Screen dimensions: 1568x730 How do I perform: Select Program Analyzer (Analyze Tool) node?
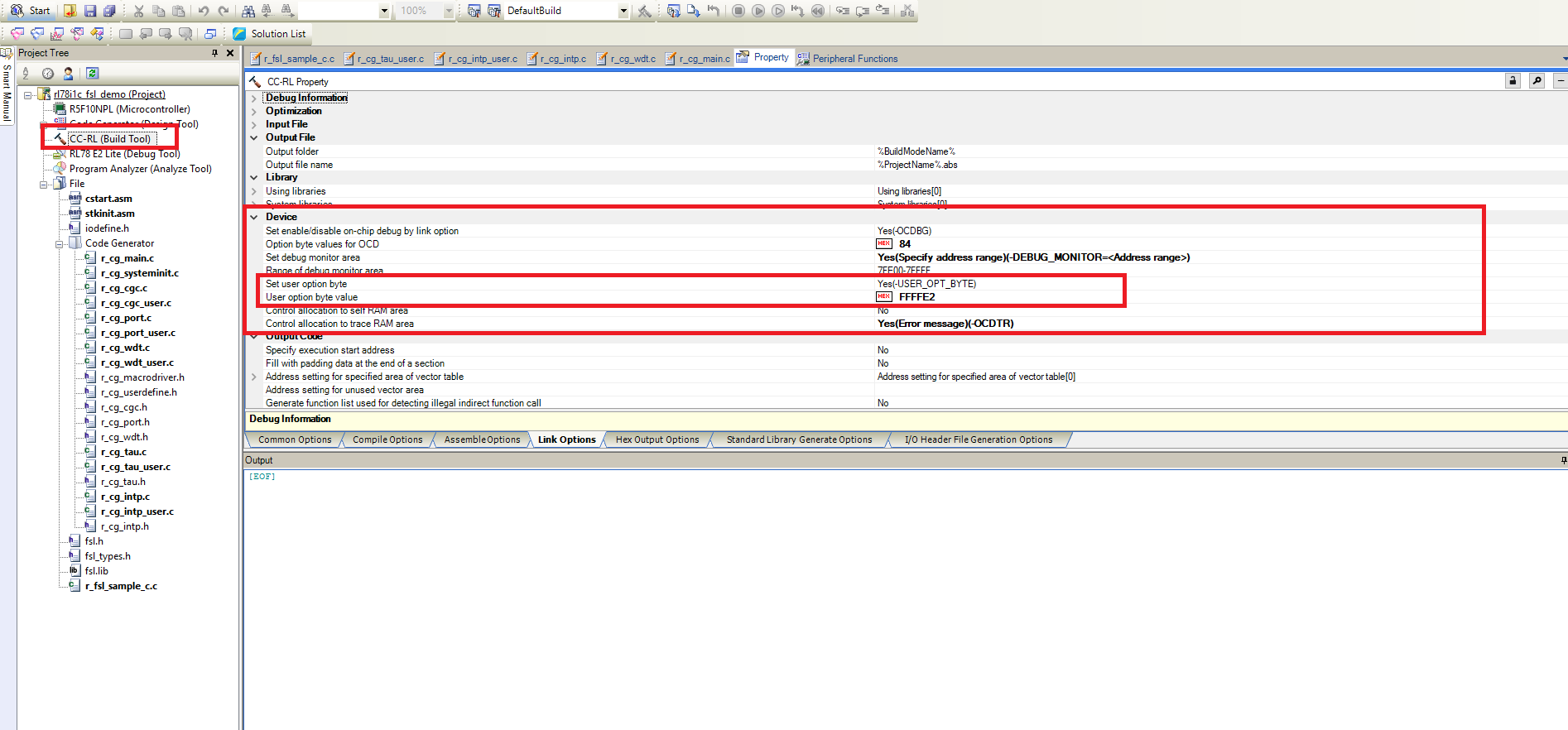pyautogui.click(x=141, y=169)
